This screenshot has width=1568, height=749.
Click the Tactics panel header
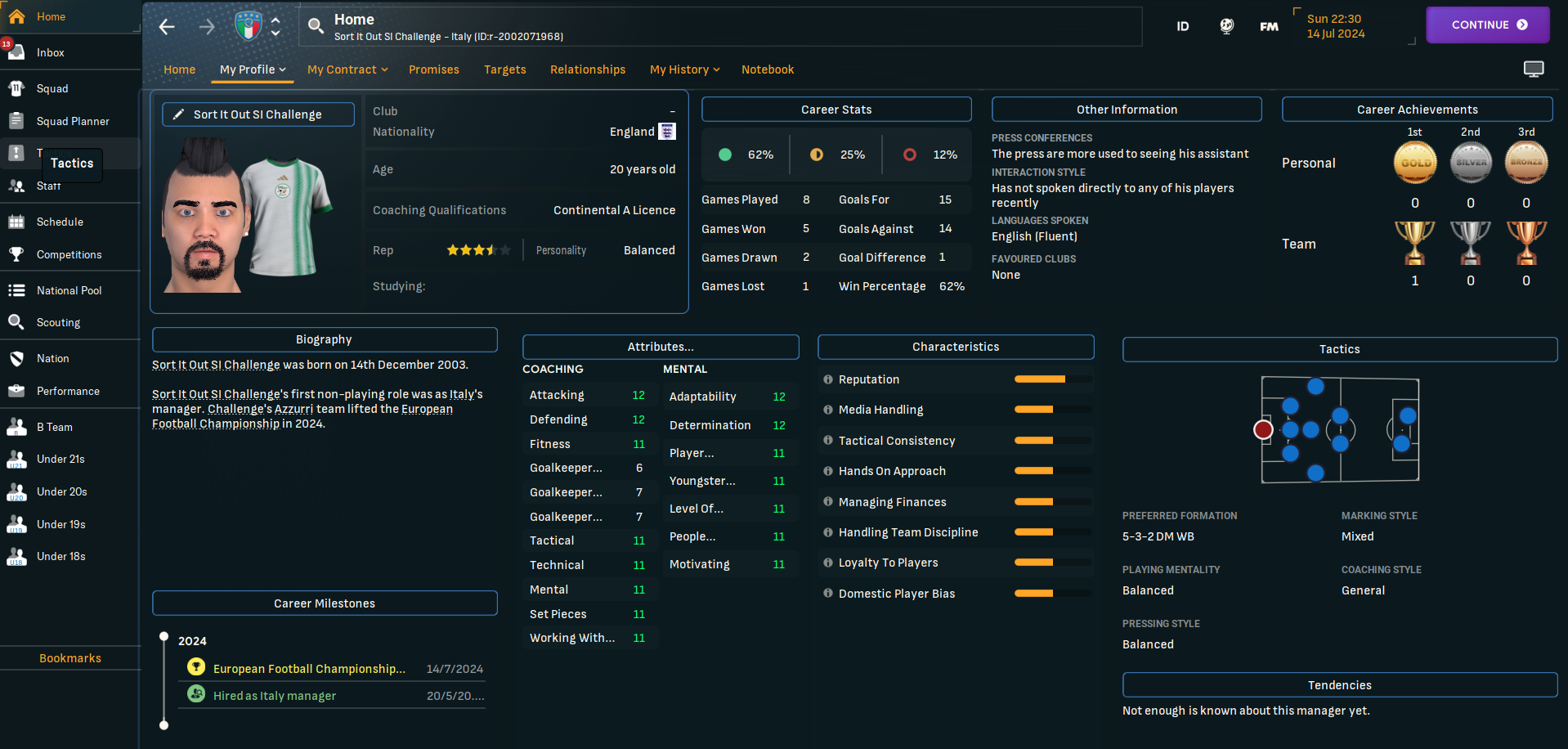point(1340,349)
